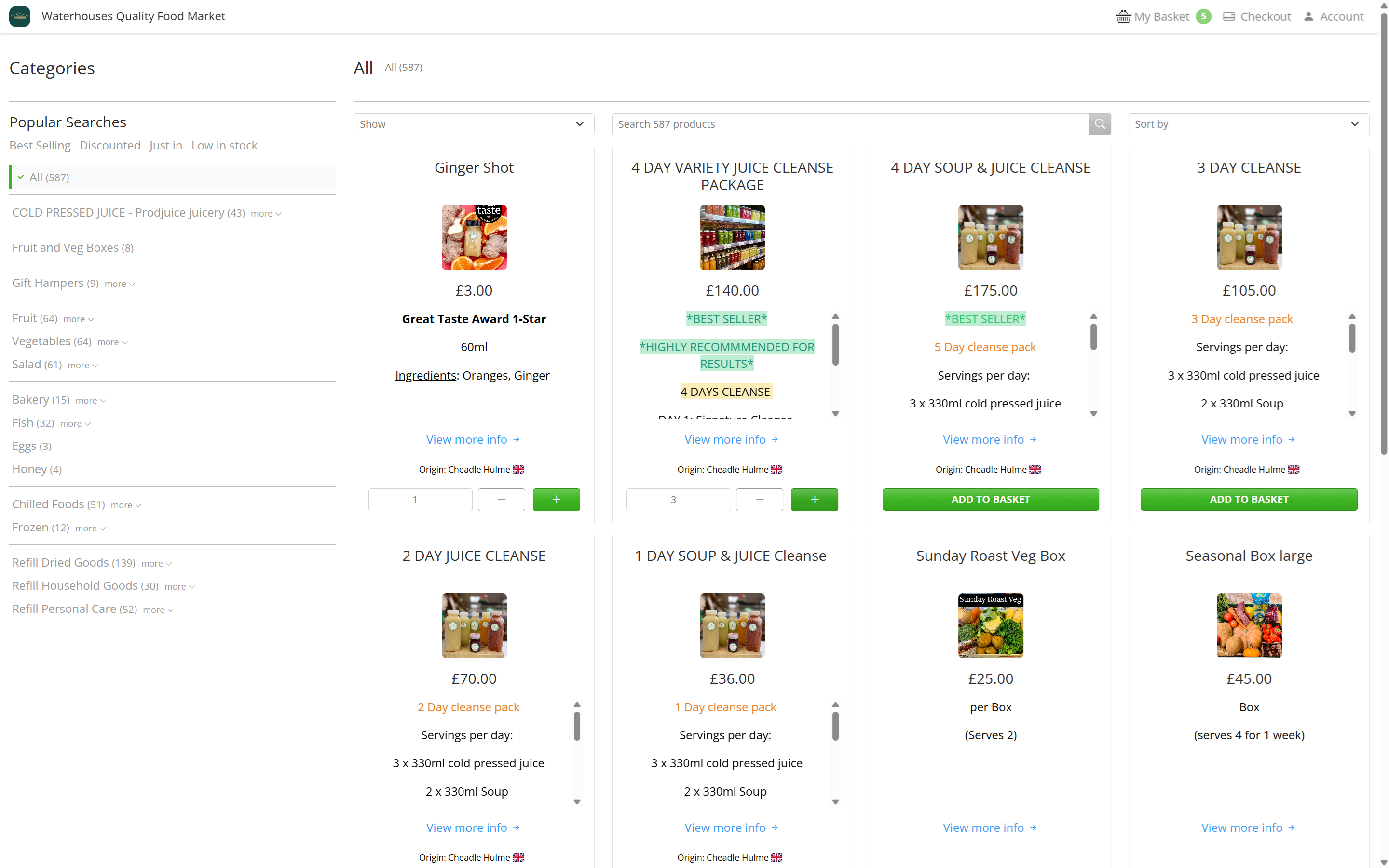
Task: Decrease Ginger Shot quantity with minus
Action: tap(501, 500)
